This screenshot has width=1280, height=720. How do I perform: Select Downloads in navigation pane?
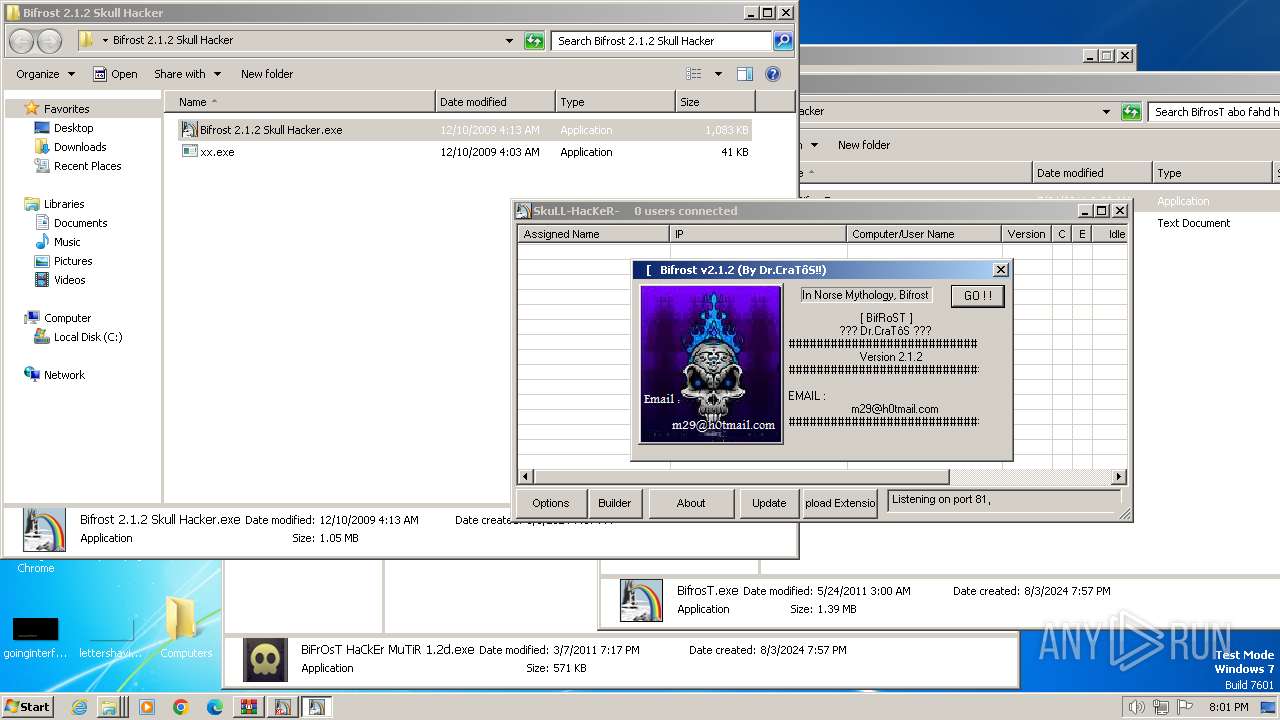pyautogui.click(x=80, y=147)
